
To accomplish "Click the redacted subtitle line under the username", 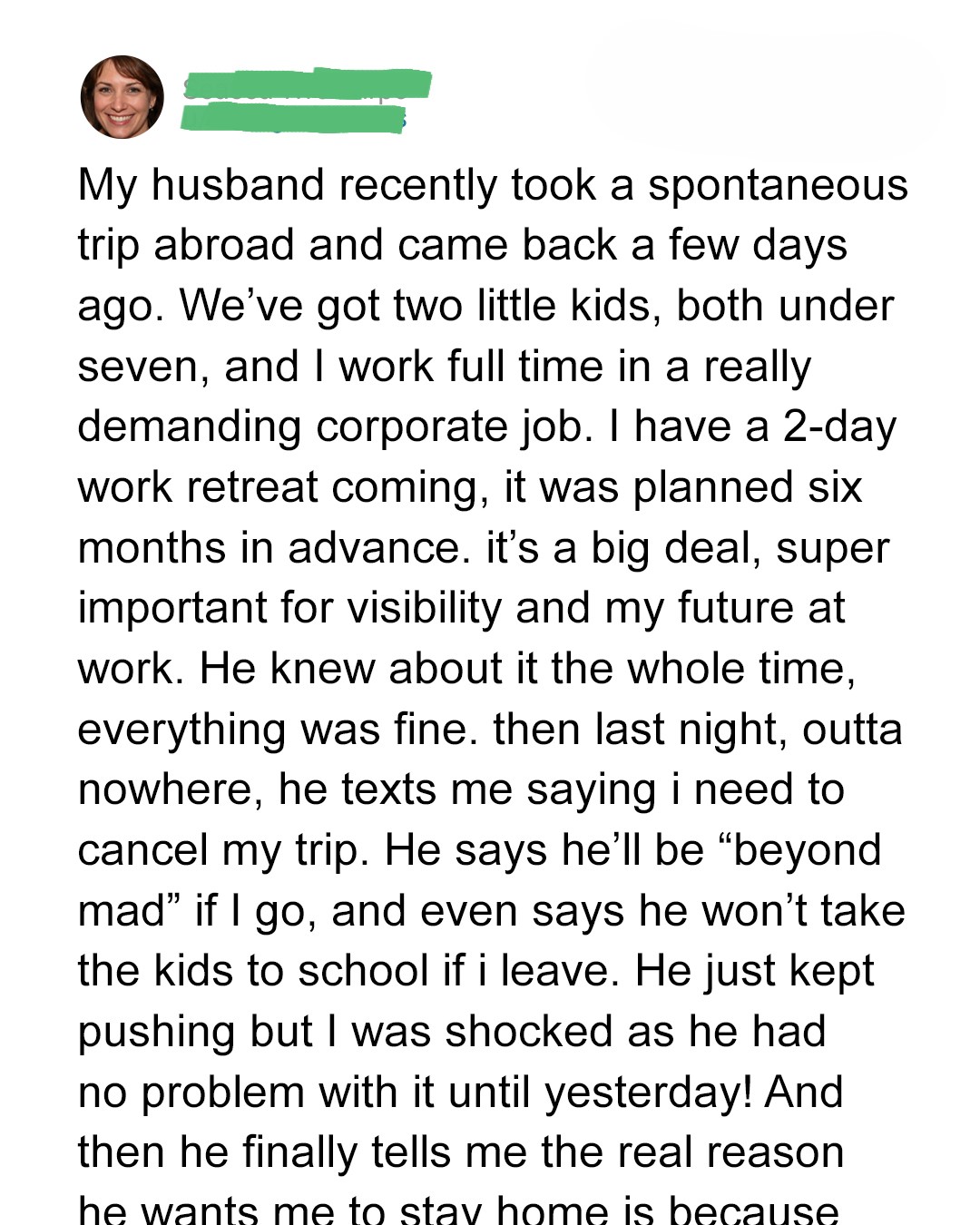I will (292, 118).
